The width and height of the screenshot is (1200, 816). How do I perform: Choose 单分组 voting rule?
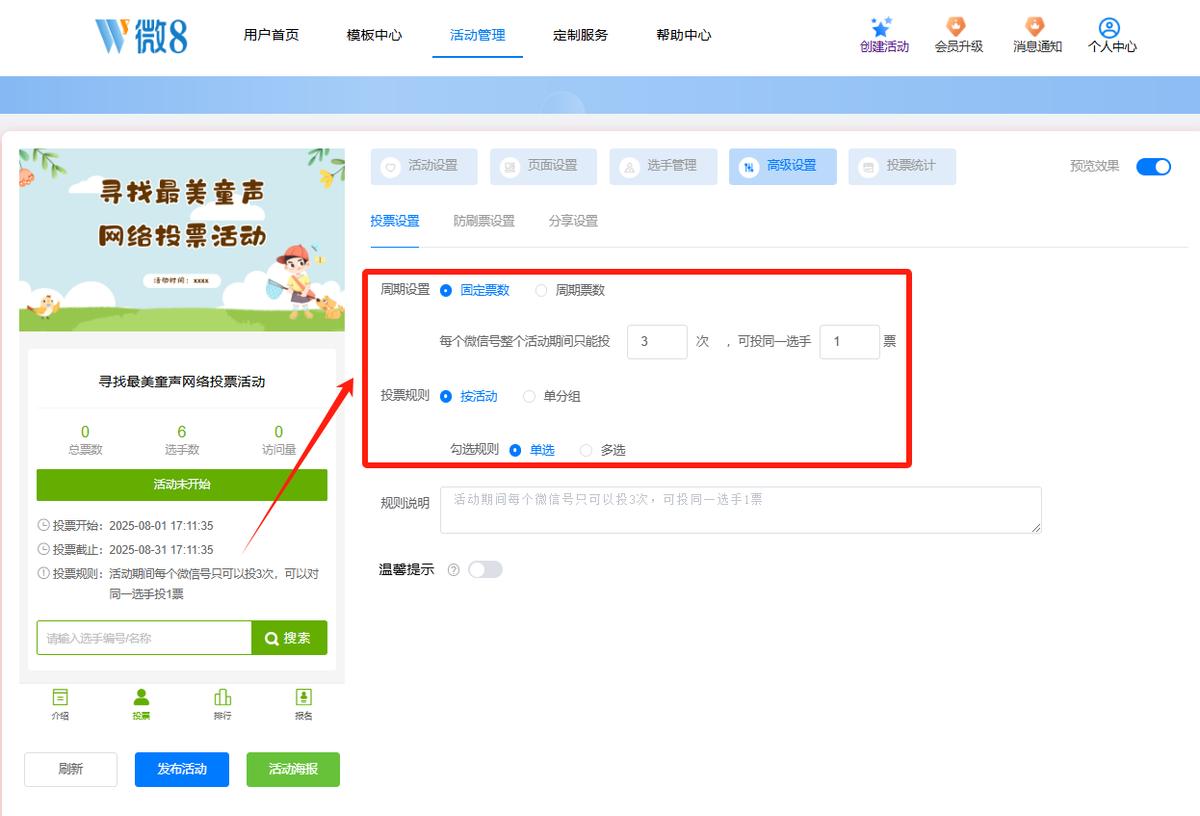tap(529, 396)
